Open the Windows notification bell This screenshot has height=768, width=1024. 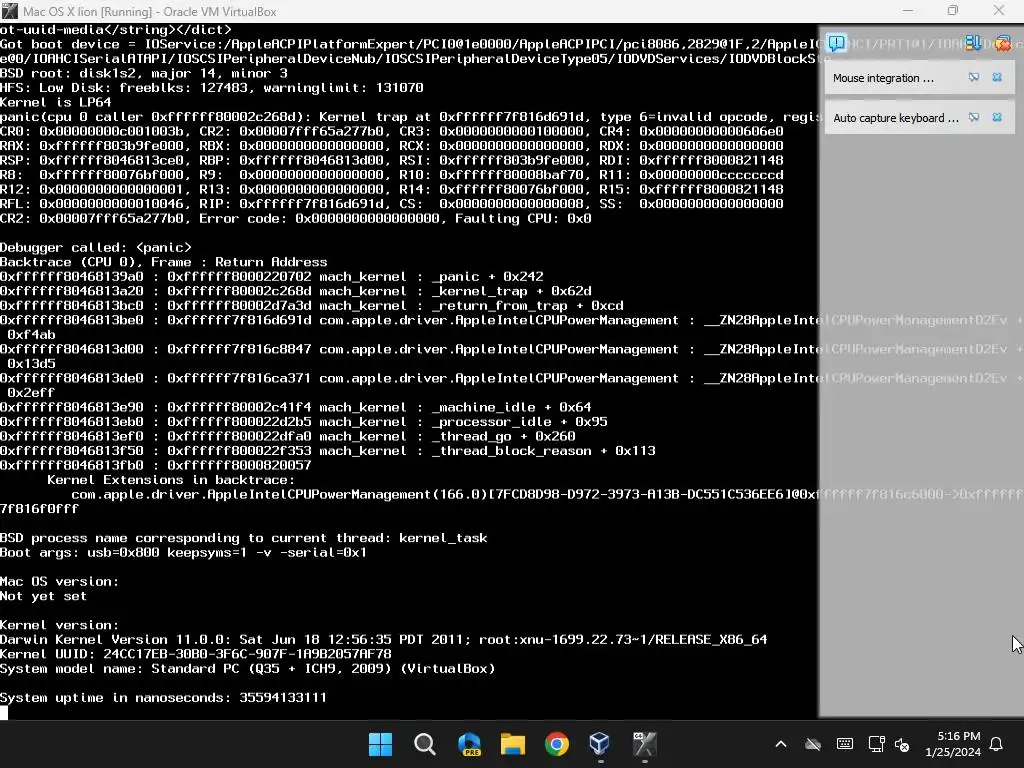(x=997, y=744)
